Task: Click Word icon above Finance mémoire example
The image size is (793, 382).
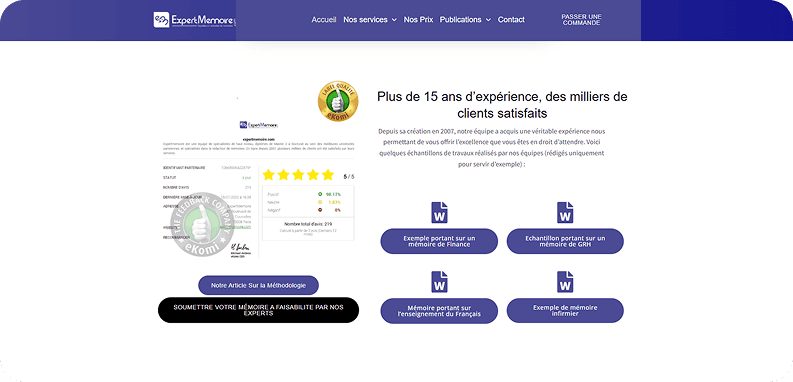Action: [x=439, y=213]
